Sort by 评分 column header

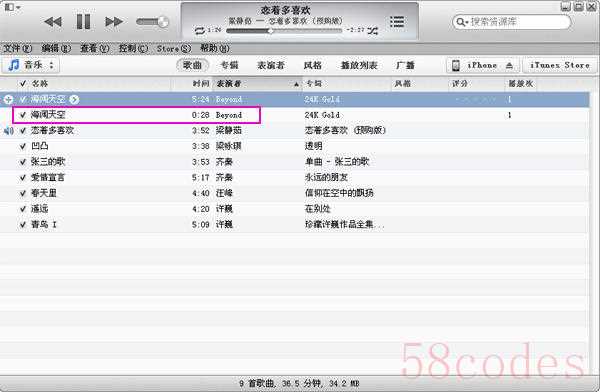coord(460,83)
